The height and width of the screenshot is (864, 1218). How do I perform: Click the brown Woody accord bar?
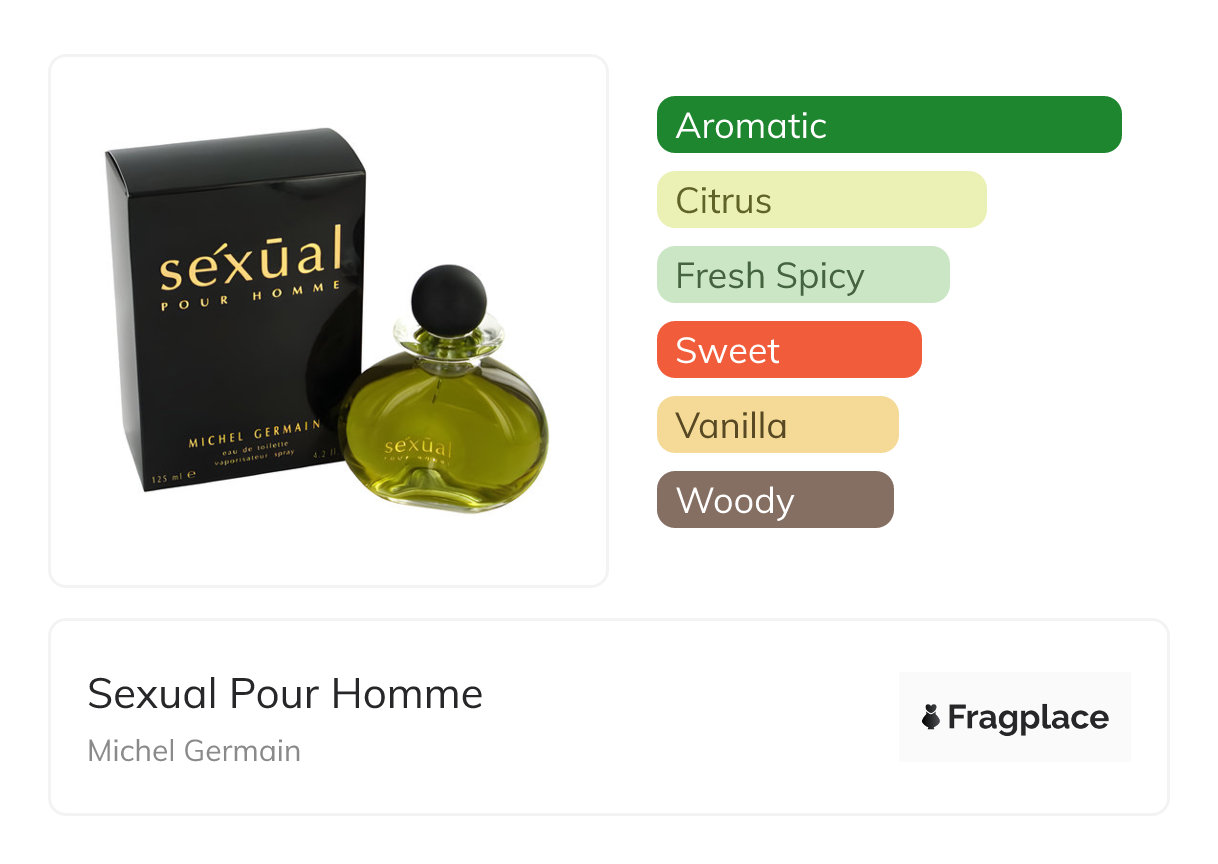(x=775, y=500)
